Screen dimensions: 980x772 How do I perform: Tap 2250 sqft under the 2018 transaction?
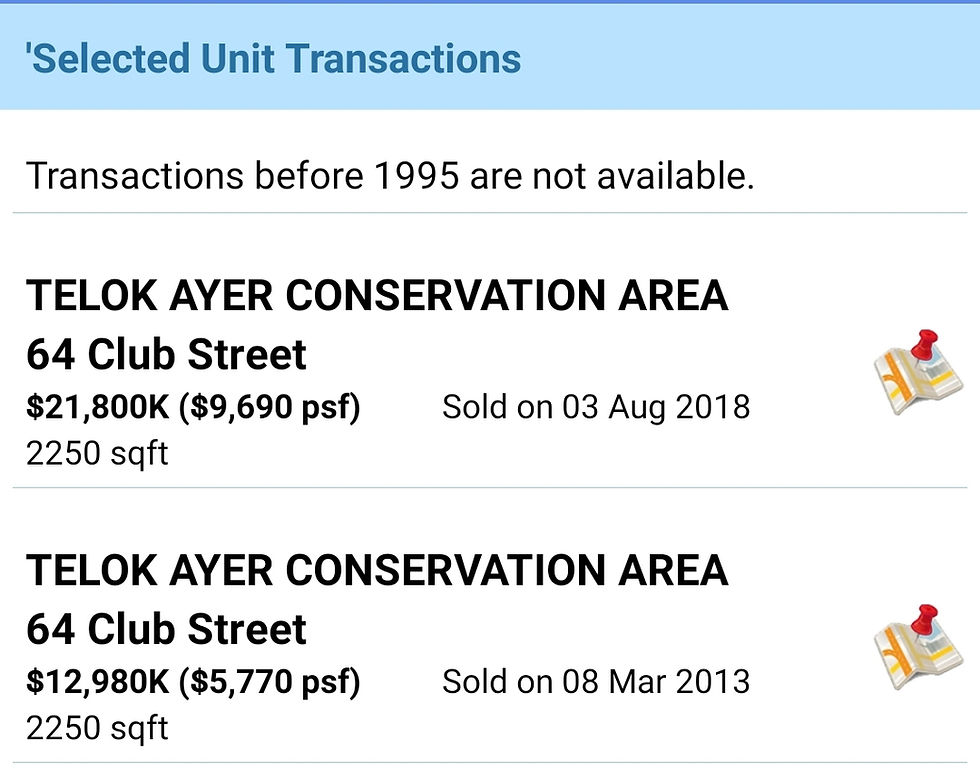97,454
